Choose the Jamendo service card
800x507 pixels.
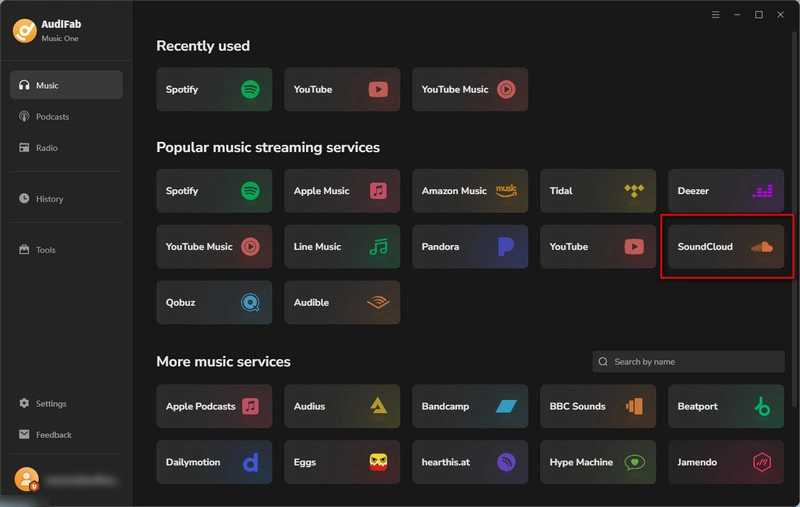(726, 462)
